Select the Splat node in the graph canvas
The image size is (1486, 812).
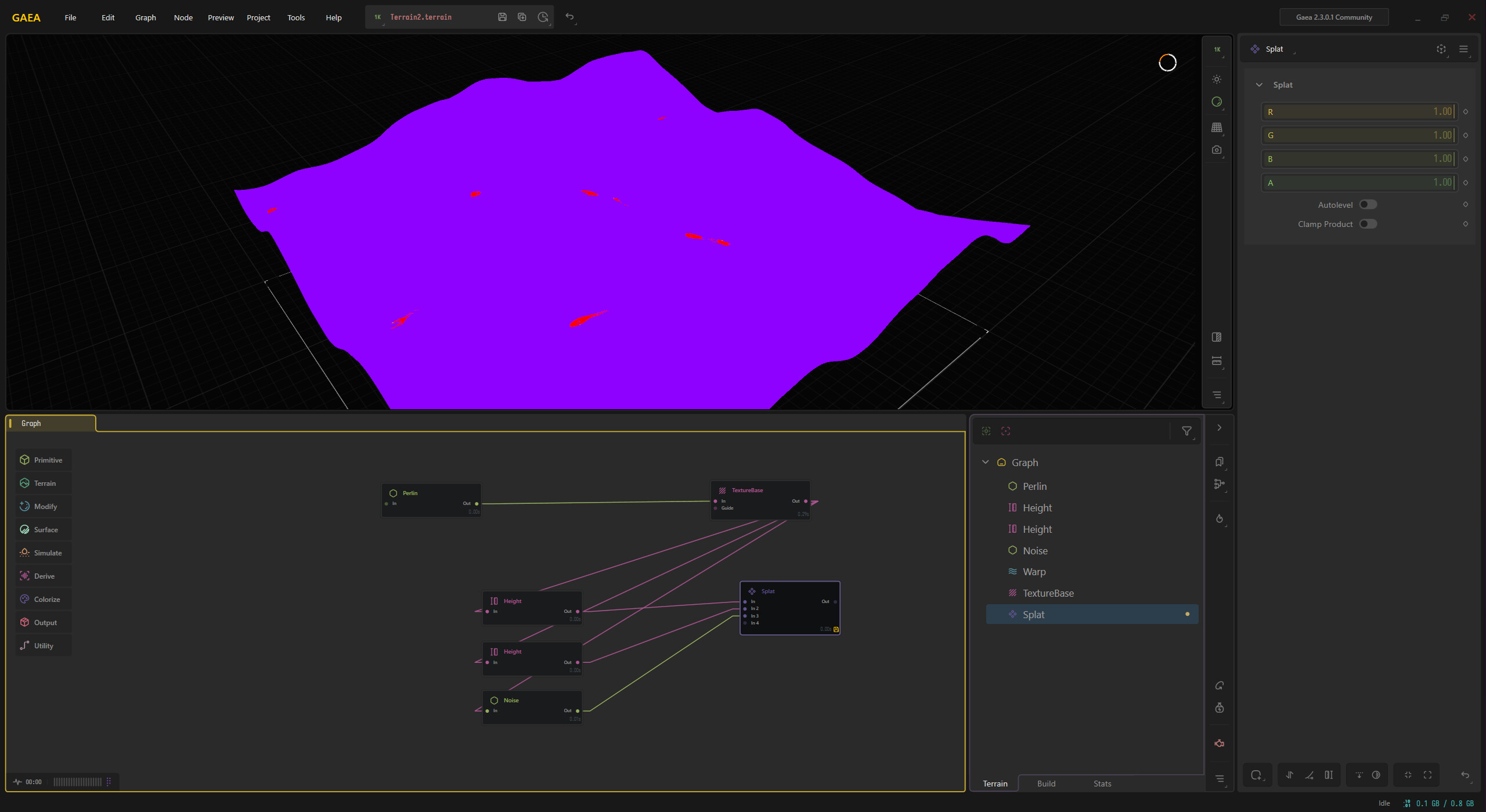click(790, 608)
